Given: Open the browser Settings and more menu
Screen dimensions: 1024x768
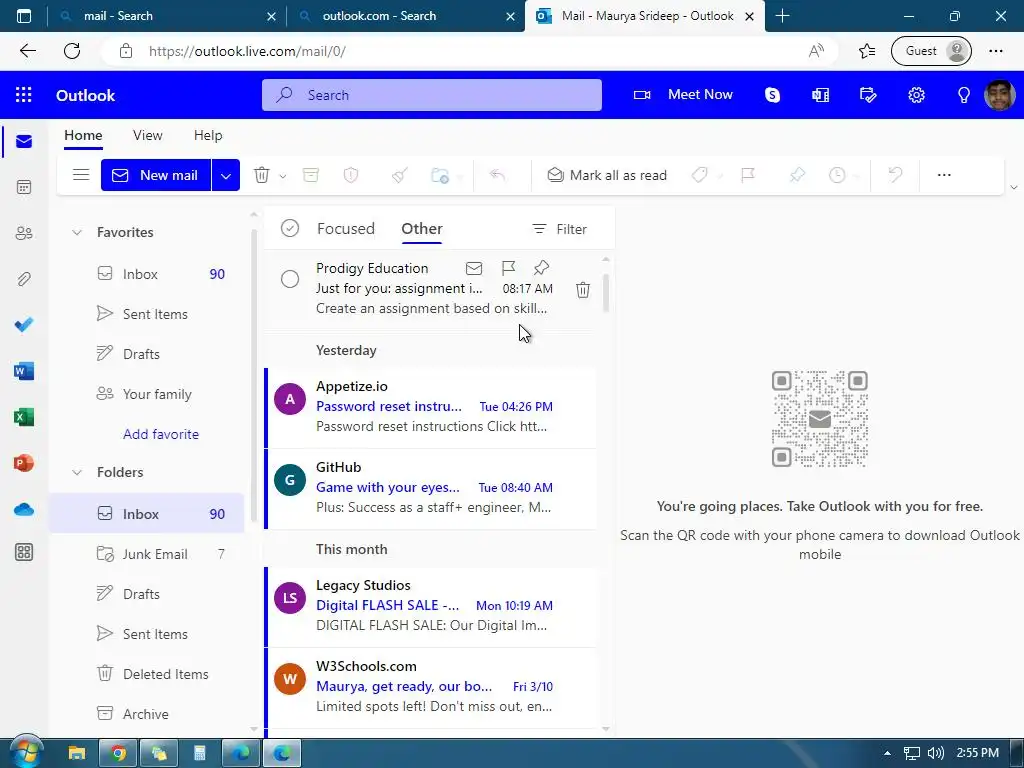Looking at the screenshot, I should [x=996, y=51].
